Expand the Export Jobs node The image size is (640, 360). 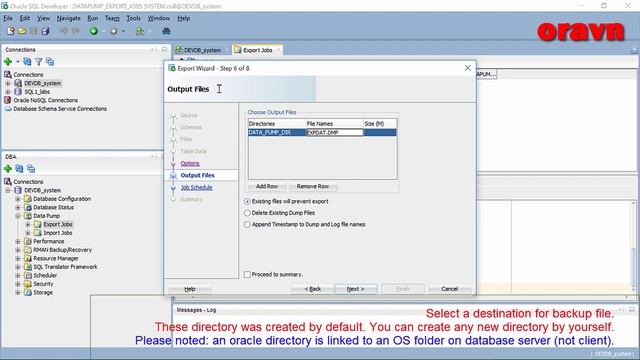(x=28, y=224)
